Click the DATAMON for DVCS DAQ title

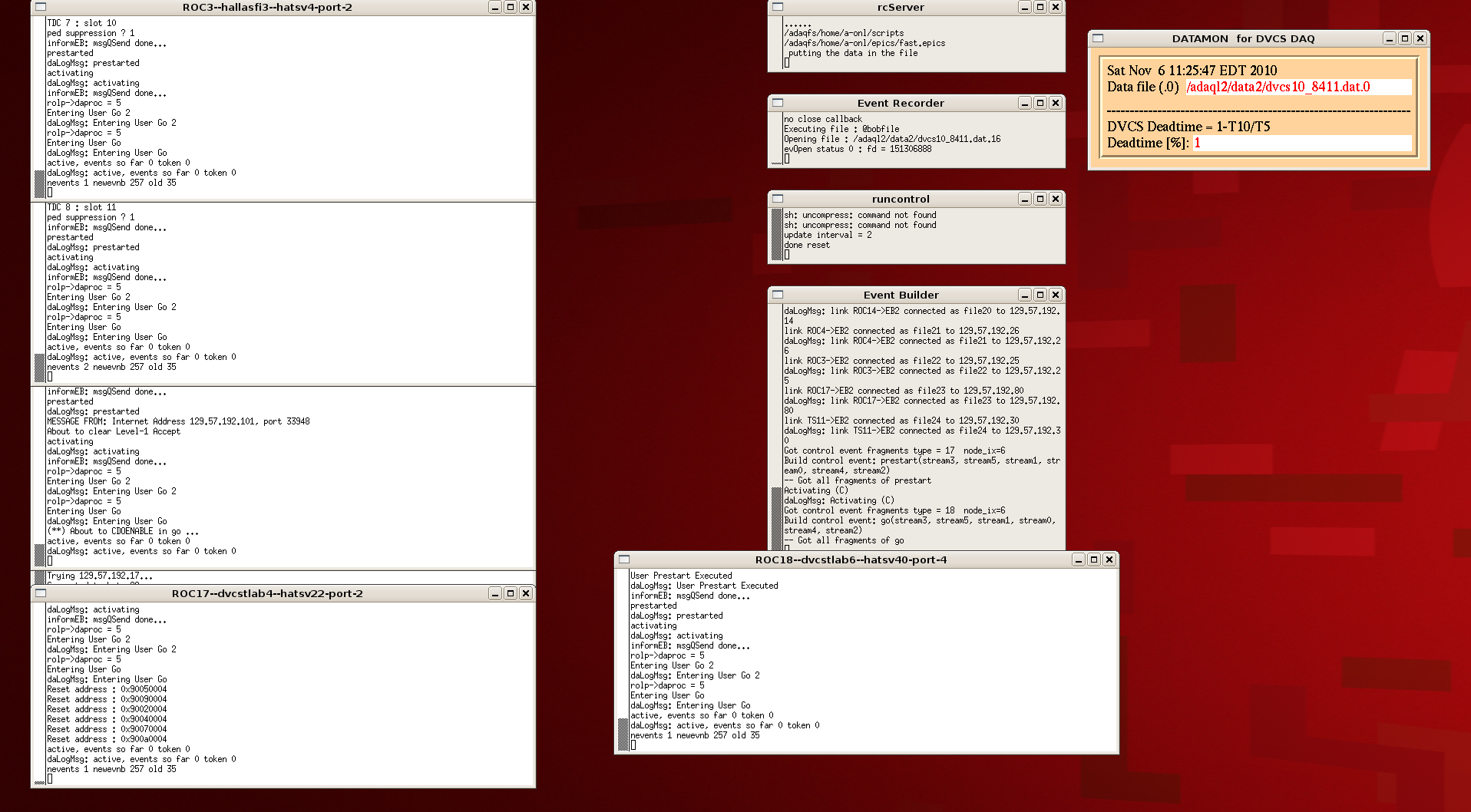coord(1243,38)
